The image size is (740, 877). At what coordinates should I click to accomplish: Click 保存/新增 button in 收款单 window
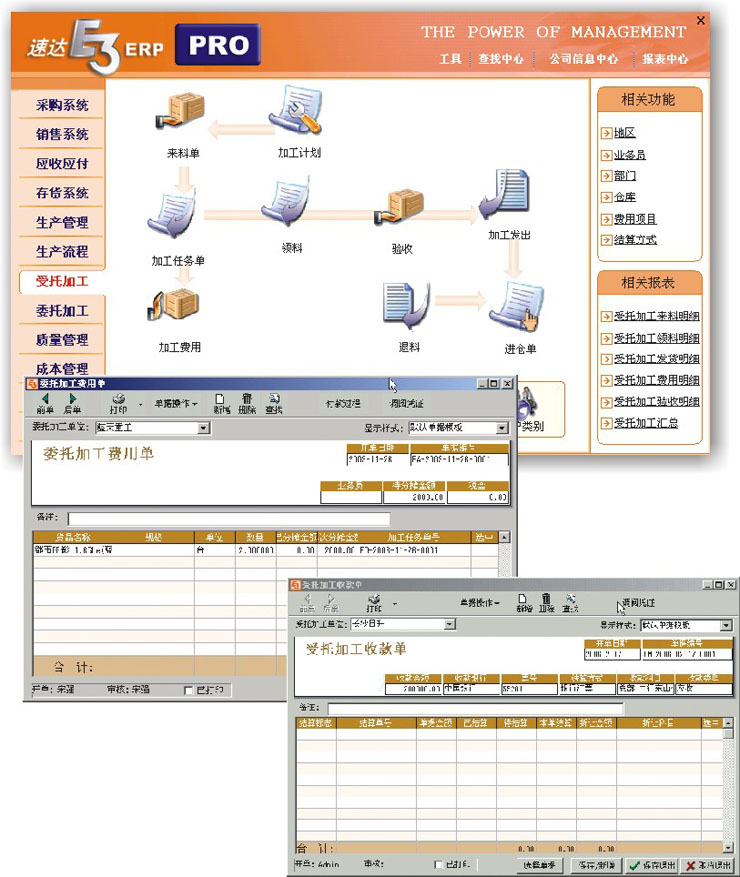click(x=596, y=865)
